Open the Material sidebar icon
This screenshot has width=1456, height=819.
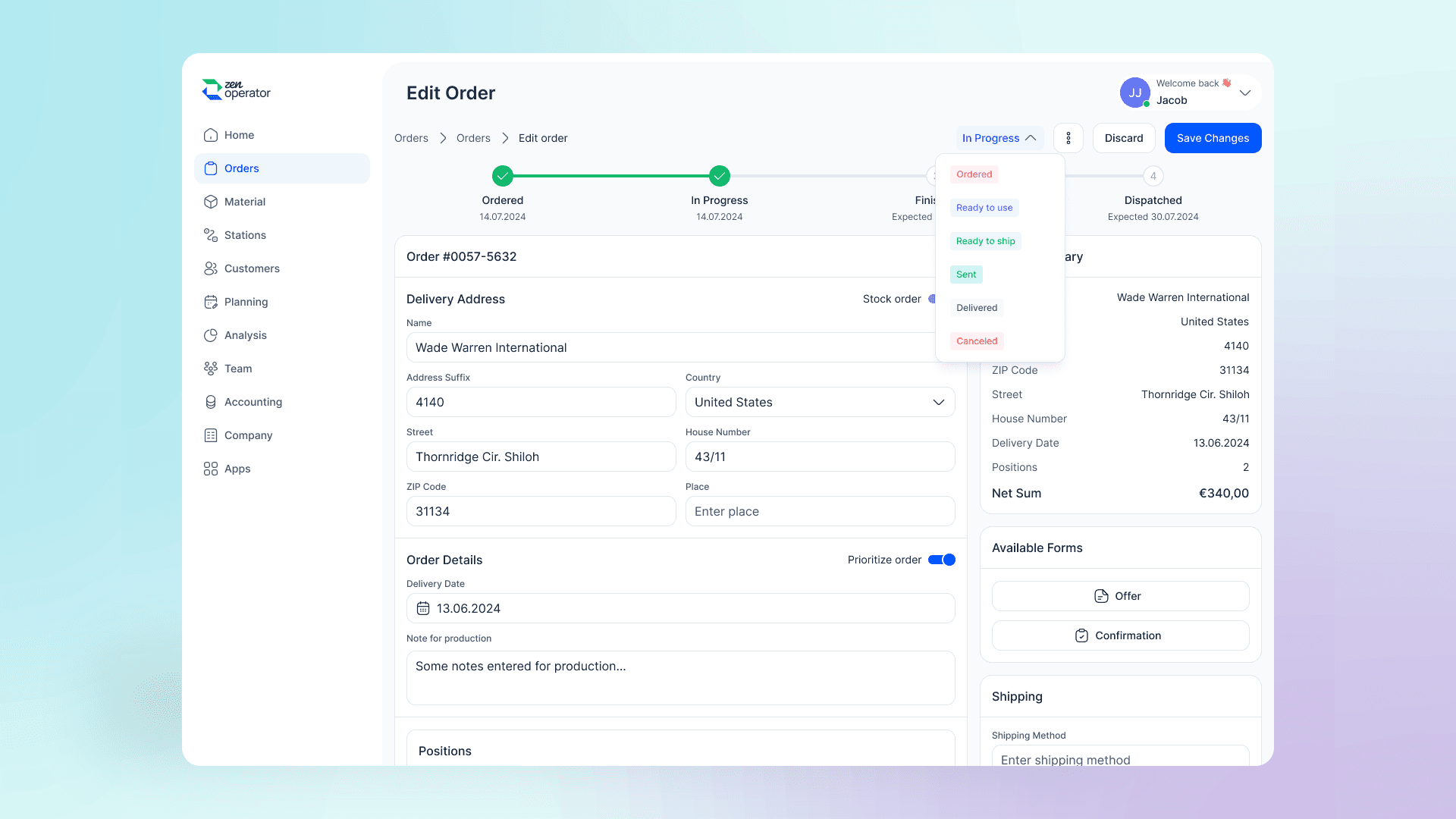(211, 202)
